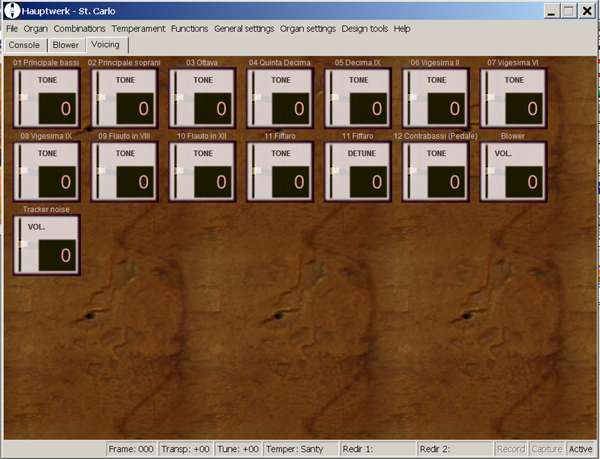This screenshot has width=600, height=459.
Task: Select the Voicing tab
Action: pos(106,45)
